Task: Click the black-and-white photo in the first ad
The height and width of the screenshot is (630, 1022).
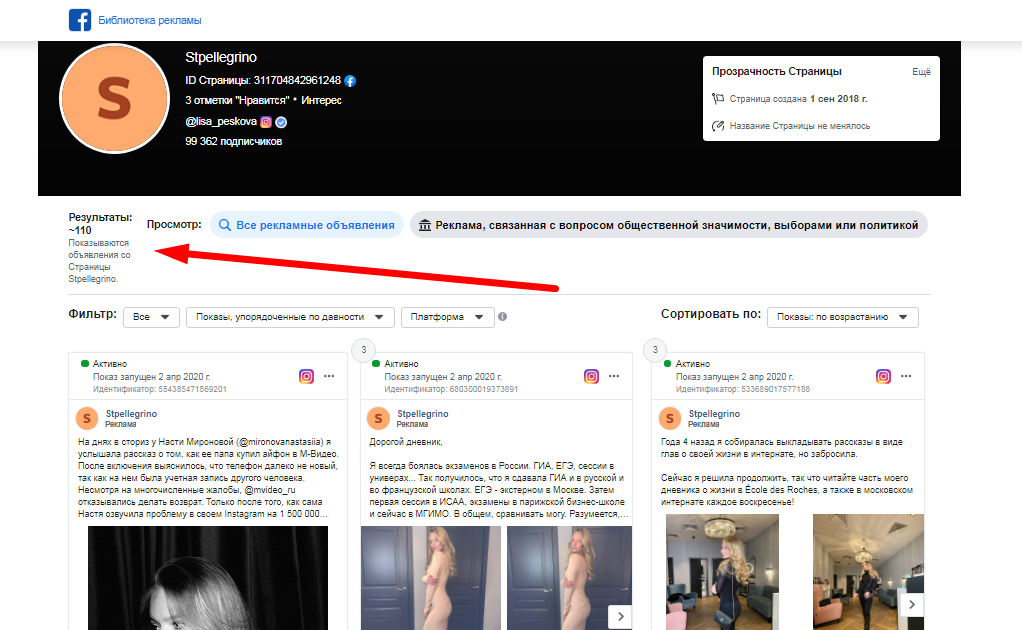Action: tap(208, 578)
